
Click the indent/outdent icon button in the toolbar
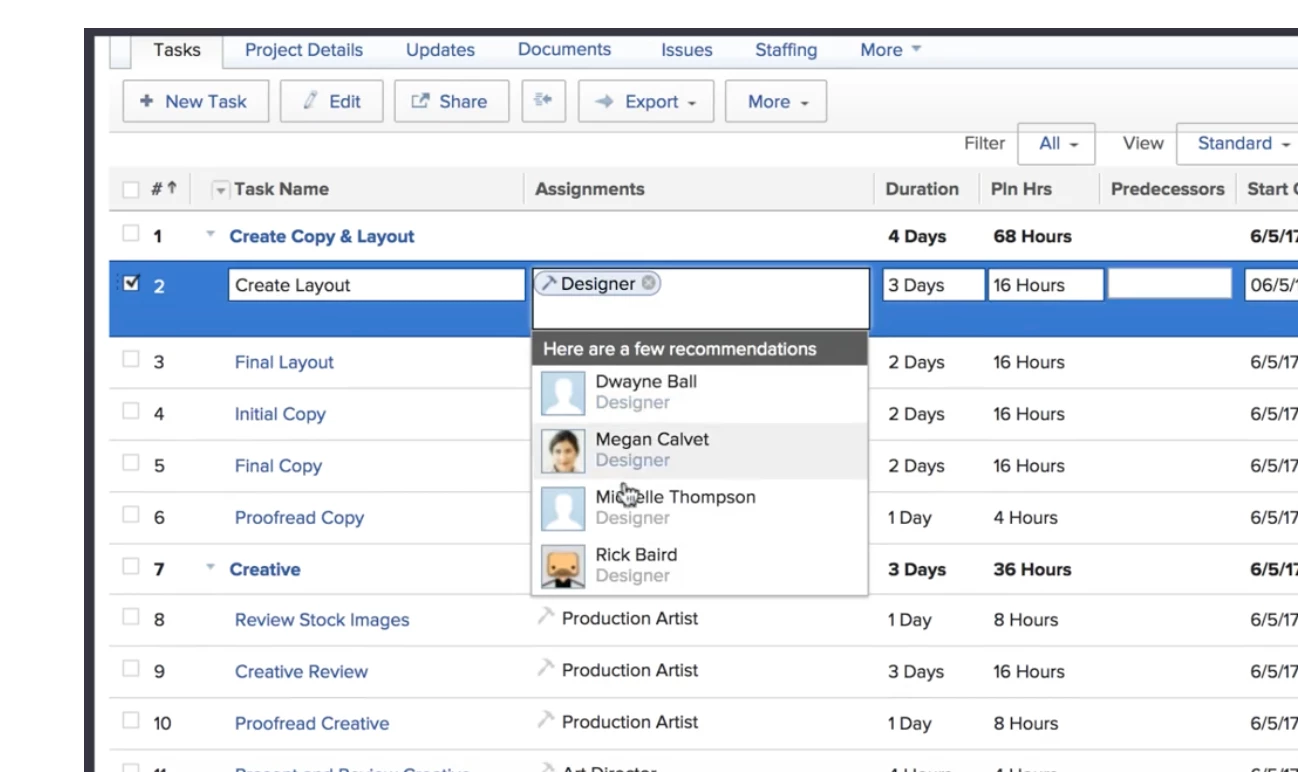pyautogui.click(x=543, y=101)
